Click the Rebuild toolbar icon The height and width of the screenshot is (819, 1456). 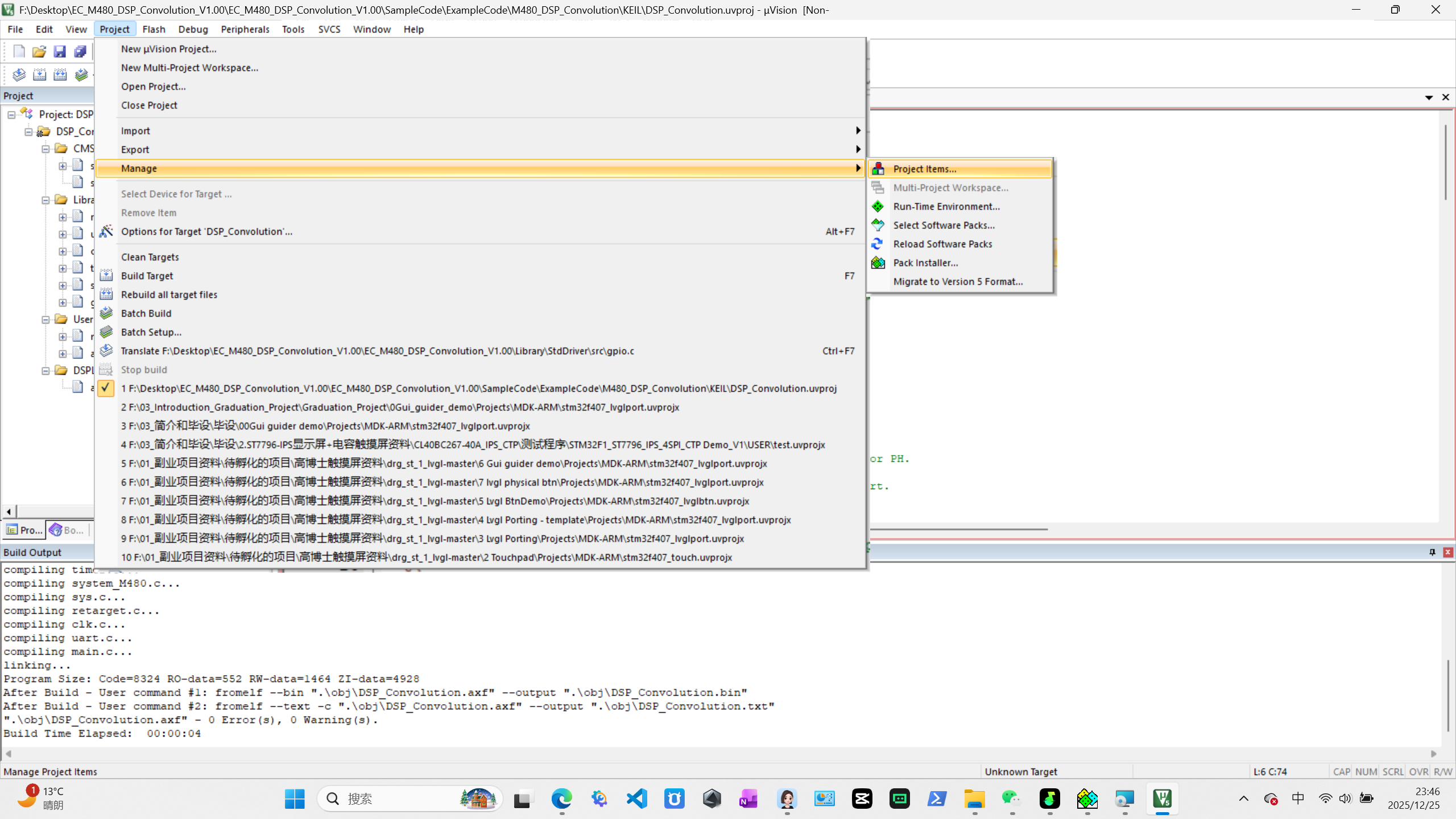(x=60, y=75)
